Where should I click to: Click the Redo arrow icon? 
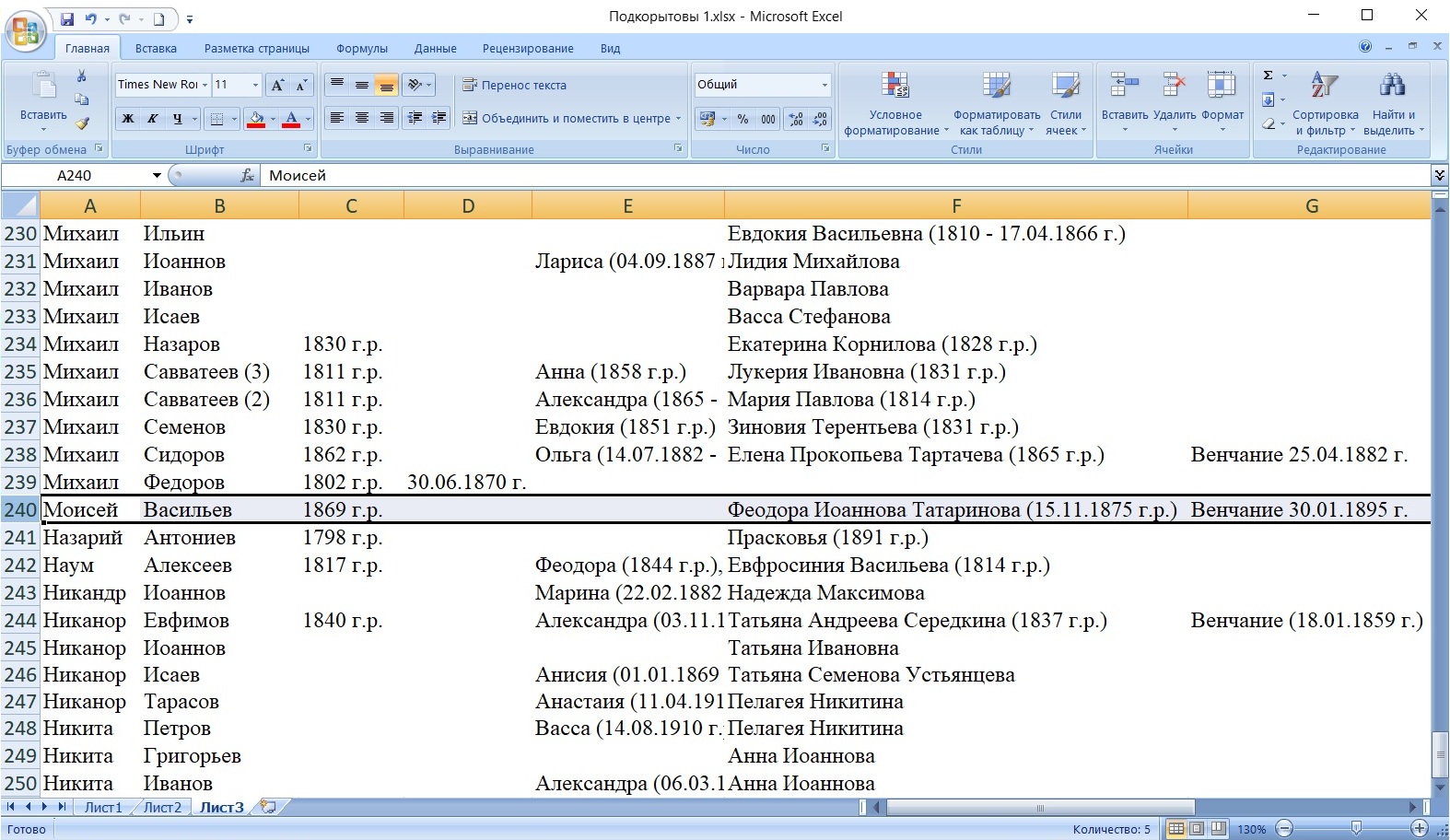click(124, 18)
